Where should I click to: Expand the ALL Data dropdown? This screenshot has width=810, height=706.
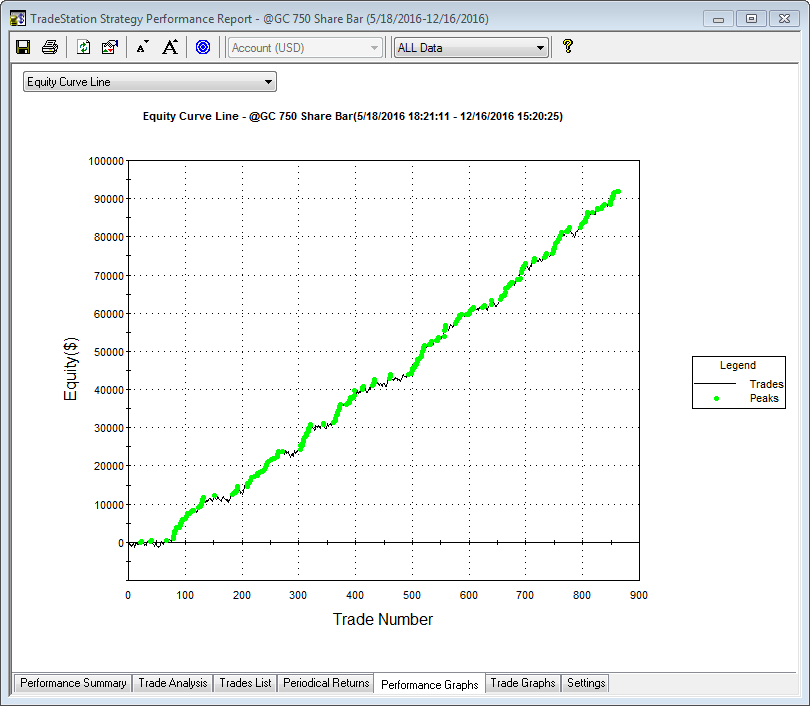(x=540, y=48)
